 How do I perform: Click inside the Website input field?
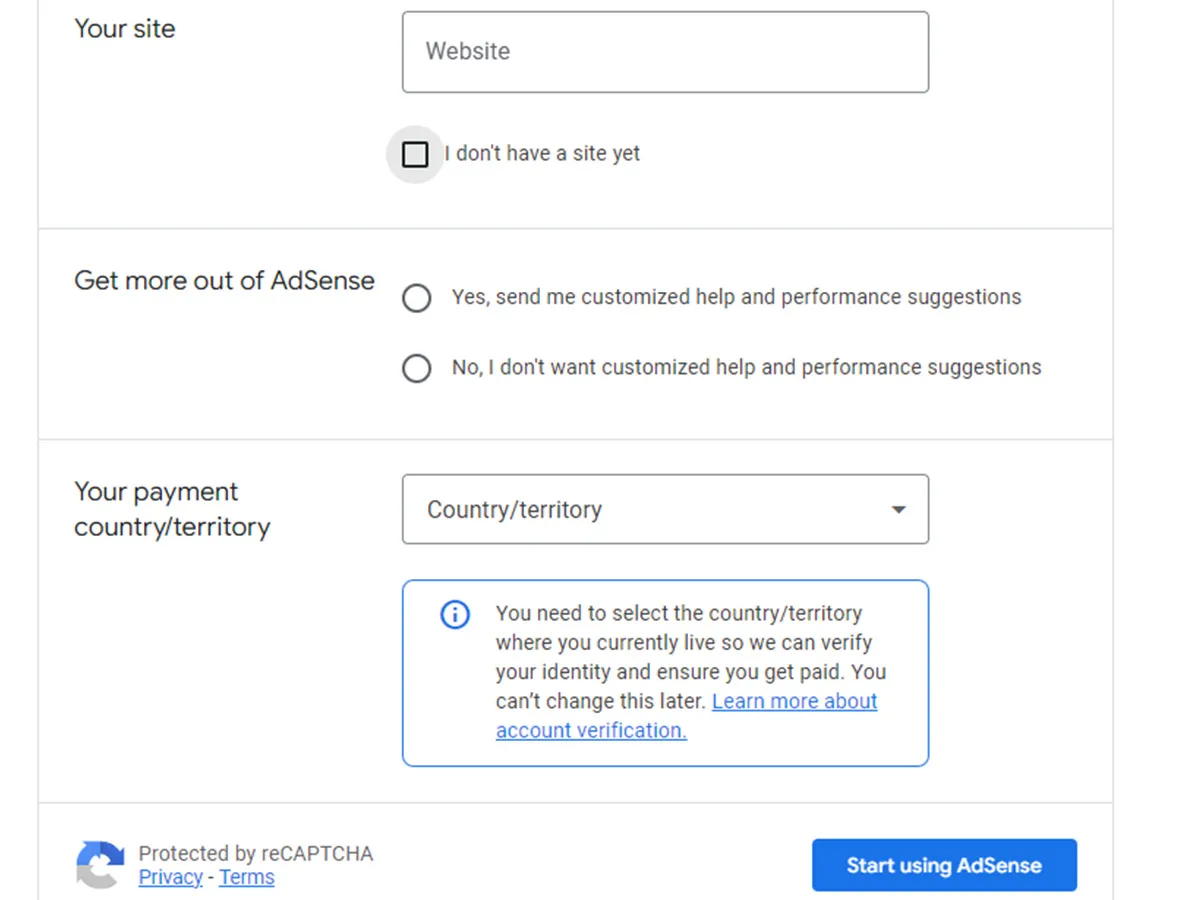pos(664,52)
